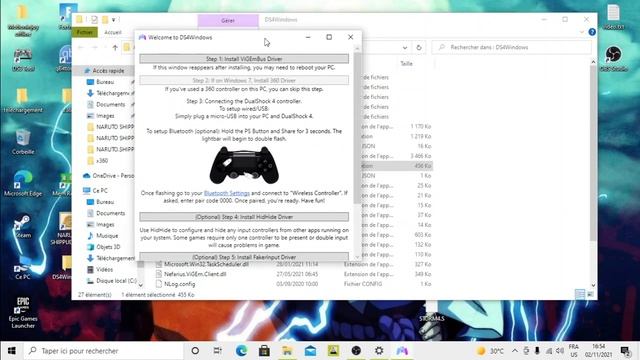Open the Corbeille desktop icon
Image resolution: width=640 pixels, height=360 pixels.
(23, 141)
